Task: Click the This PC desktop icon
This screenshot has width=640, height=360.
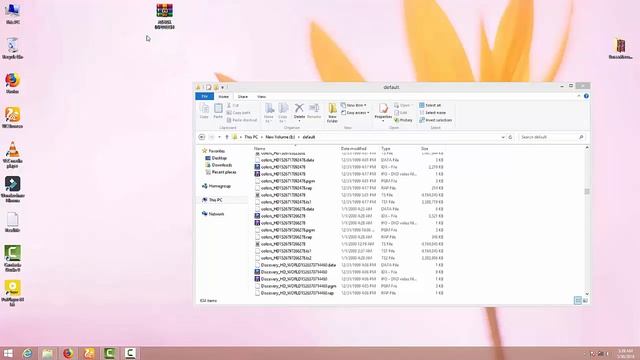Action: [13, 13]
